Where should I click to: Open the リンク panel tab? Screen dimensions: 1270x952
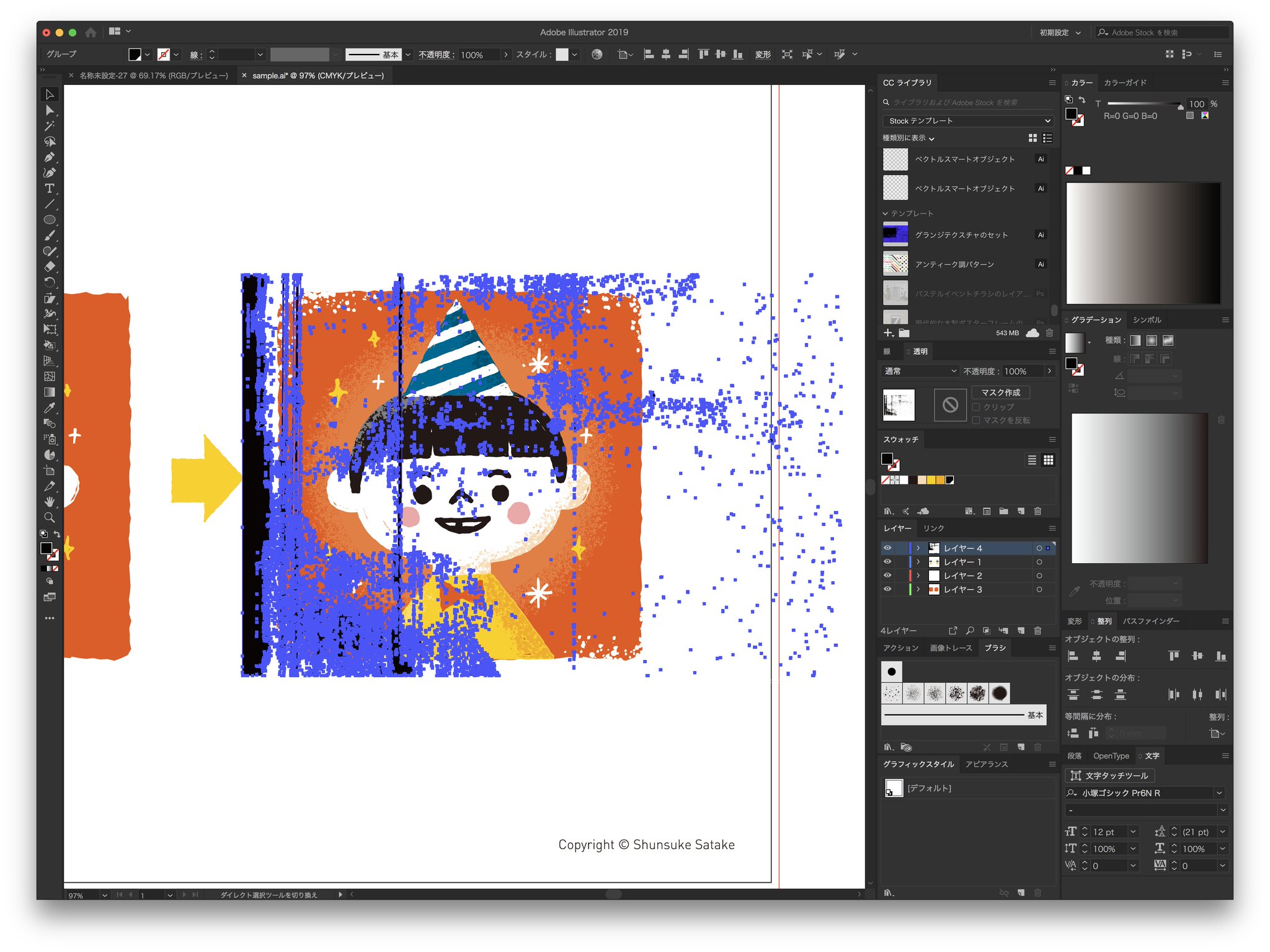pyautogui.click(x=933, y=528)
